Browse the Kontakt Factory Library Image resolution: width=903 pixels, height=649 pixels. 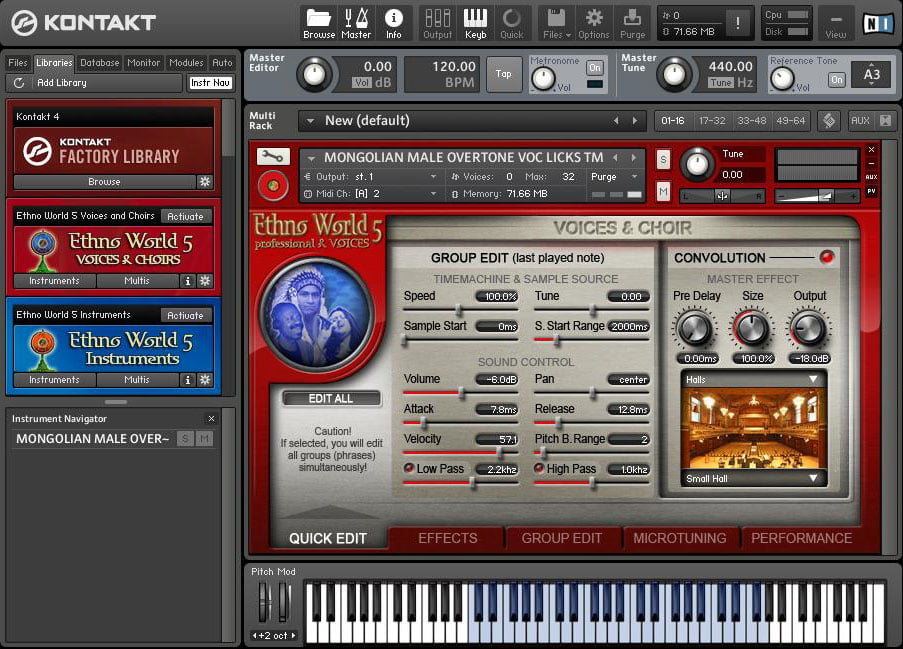(x=104, y=182)
